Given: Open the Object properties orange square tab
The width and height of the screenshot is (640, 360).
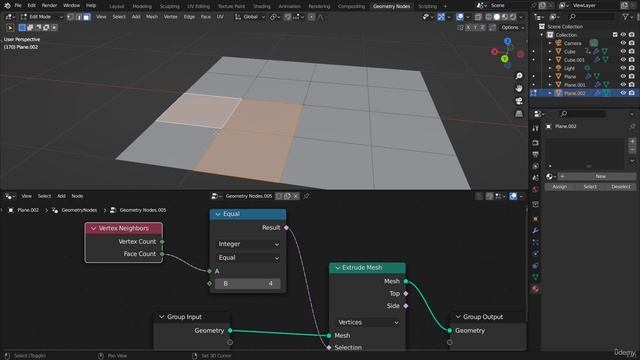Looking at the screenshot, I should 536,219.
